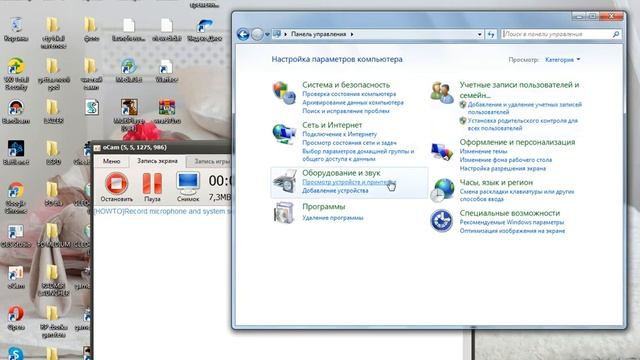Click the Часы, язык и регион icon

(x=442, y=190)
